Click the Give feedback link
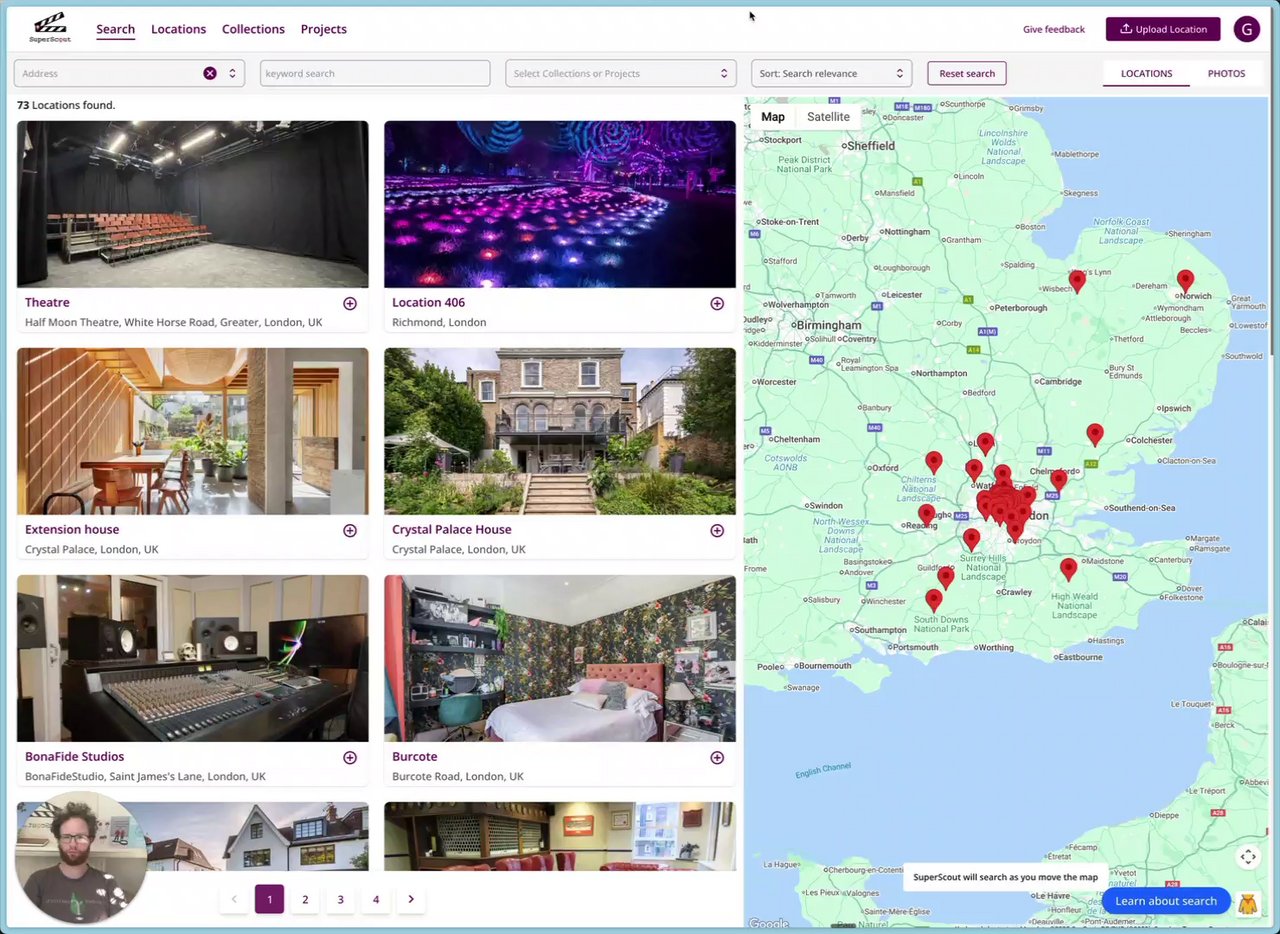The height and width of the screenshot is (934, 1280). (x=1054, y=29)
